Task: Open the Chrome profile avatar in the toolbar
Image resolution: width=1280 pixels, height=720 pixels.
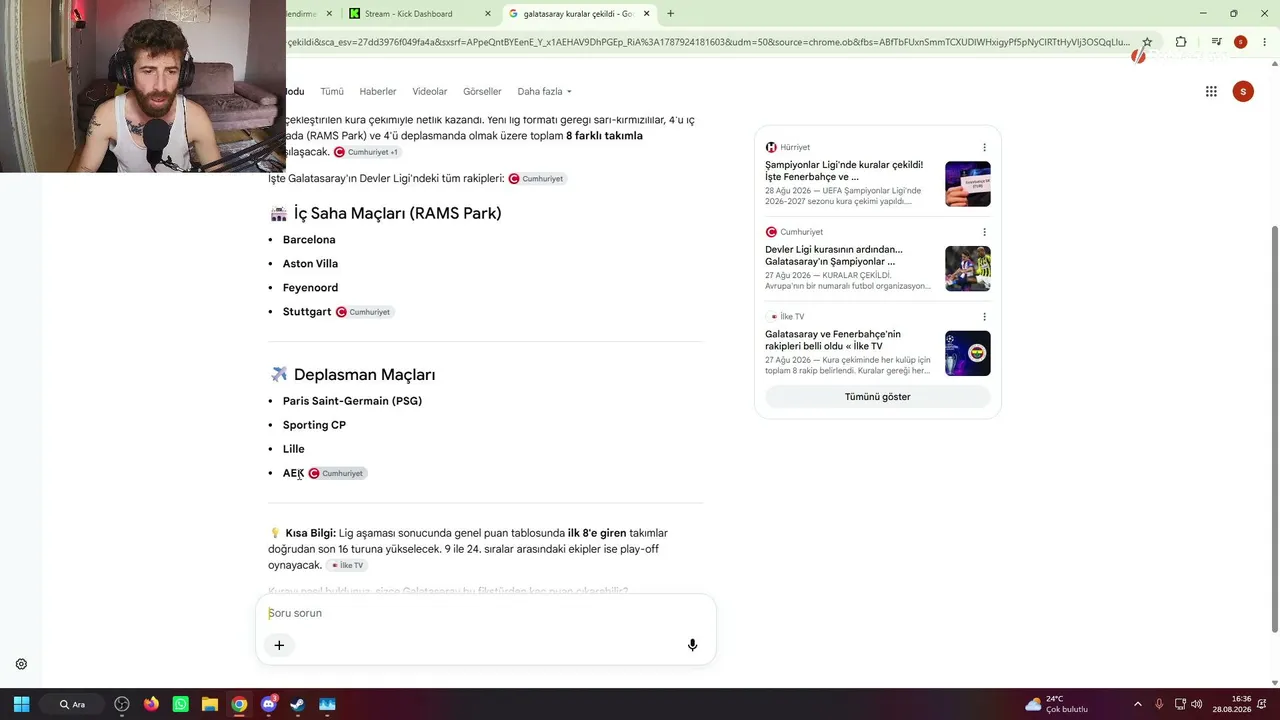Action: [1240, 42]
